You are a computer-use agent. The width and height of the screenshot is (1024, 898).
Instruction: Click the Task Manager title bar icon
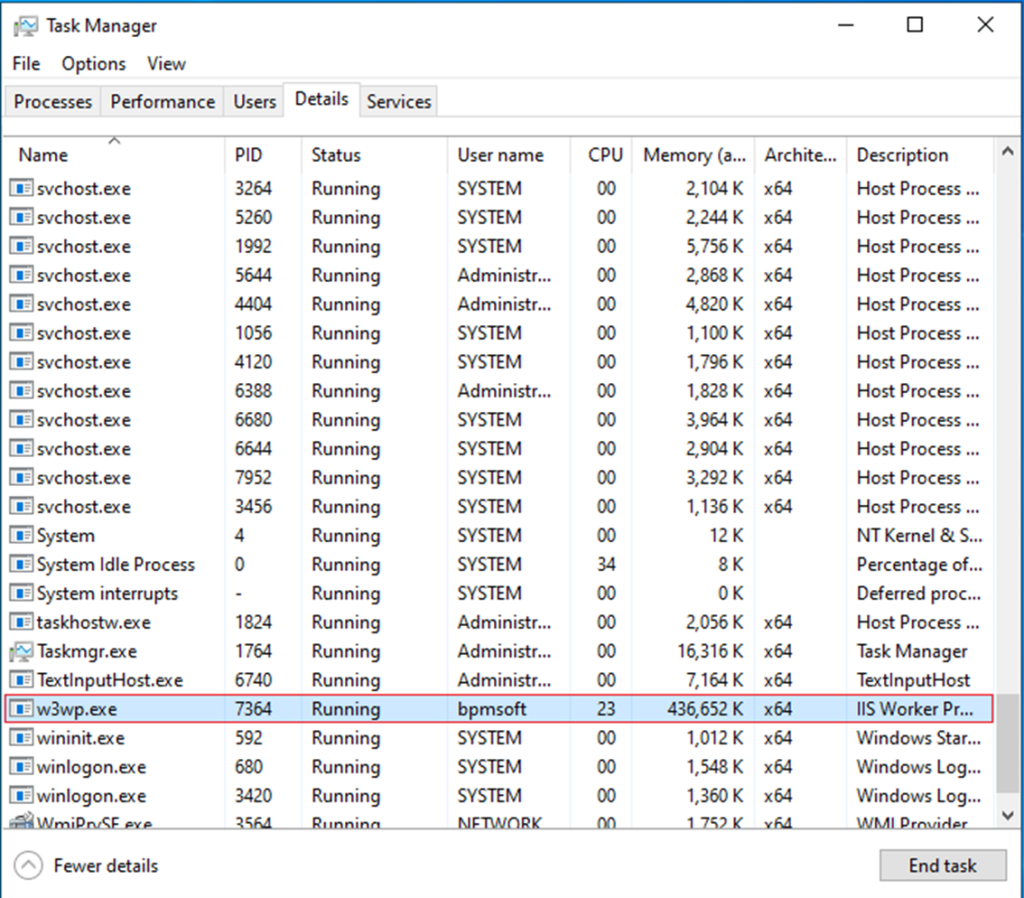click(25, 26)
